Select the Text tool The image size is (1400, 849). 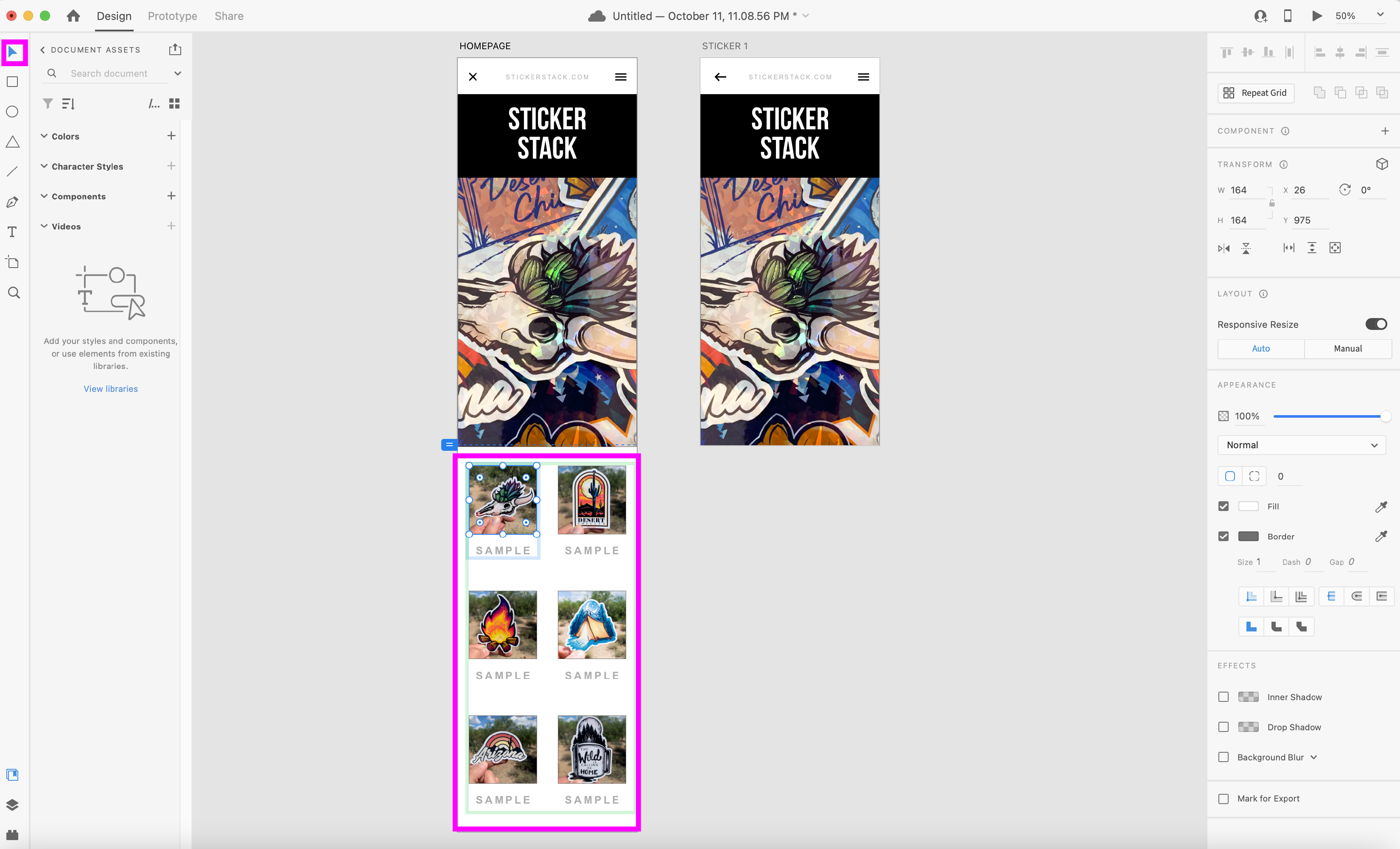pos(12,232)
